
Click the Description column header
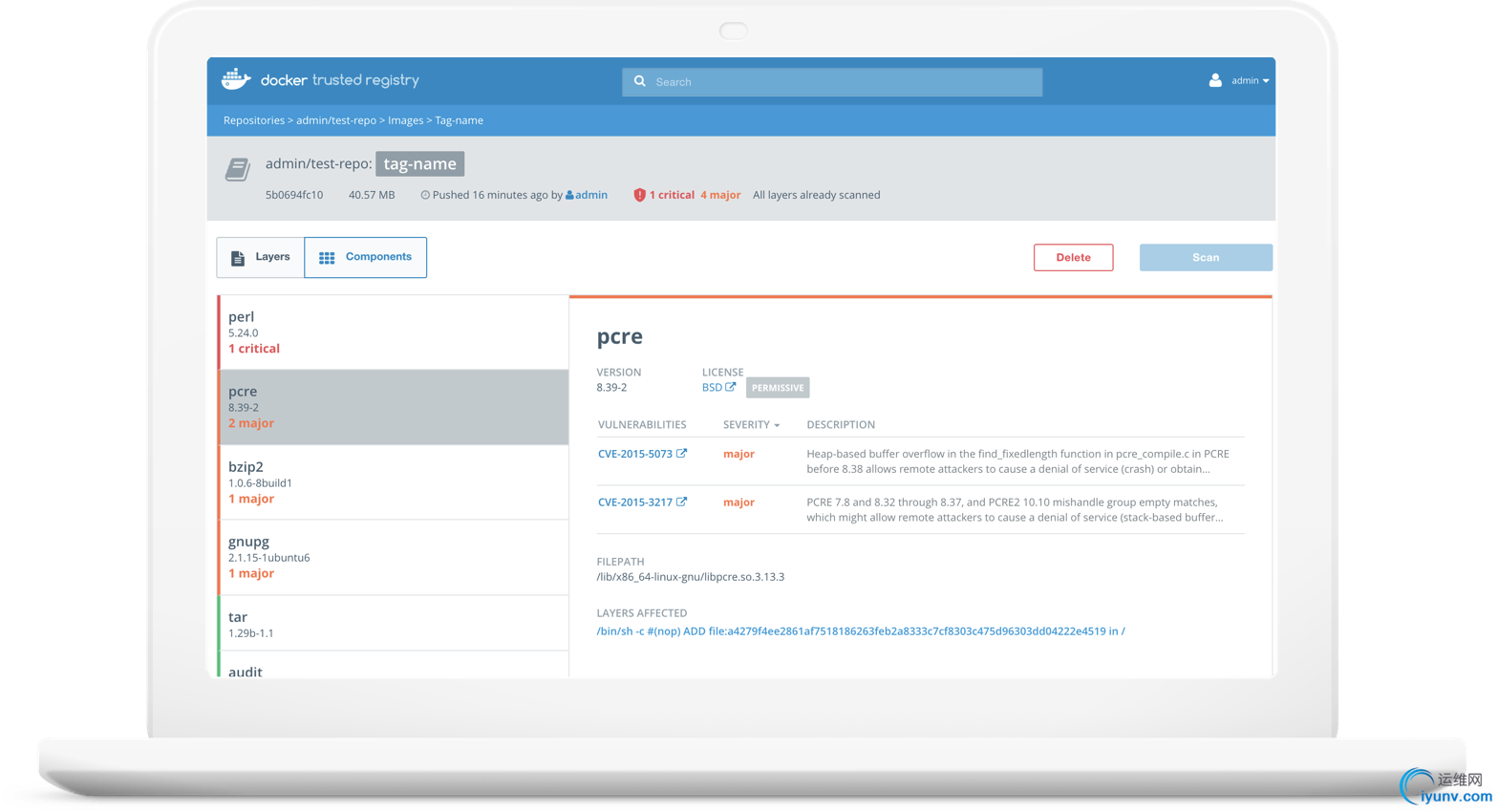click(x=841, y=425)
